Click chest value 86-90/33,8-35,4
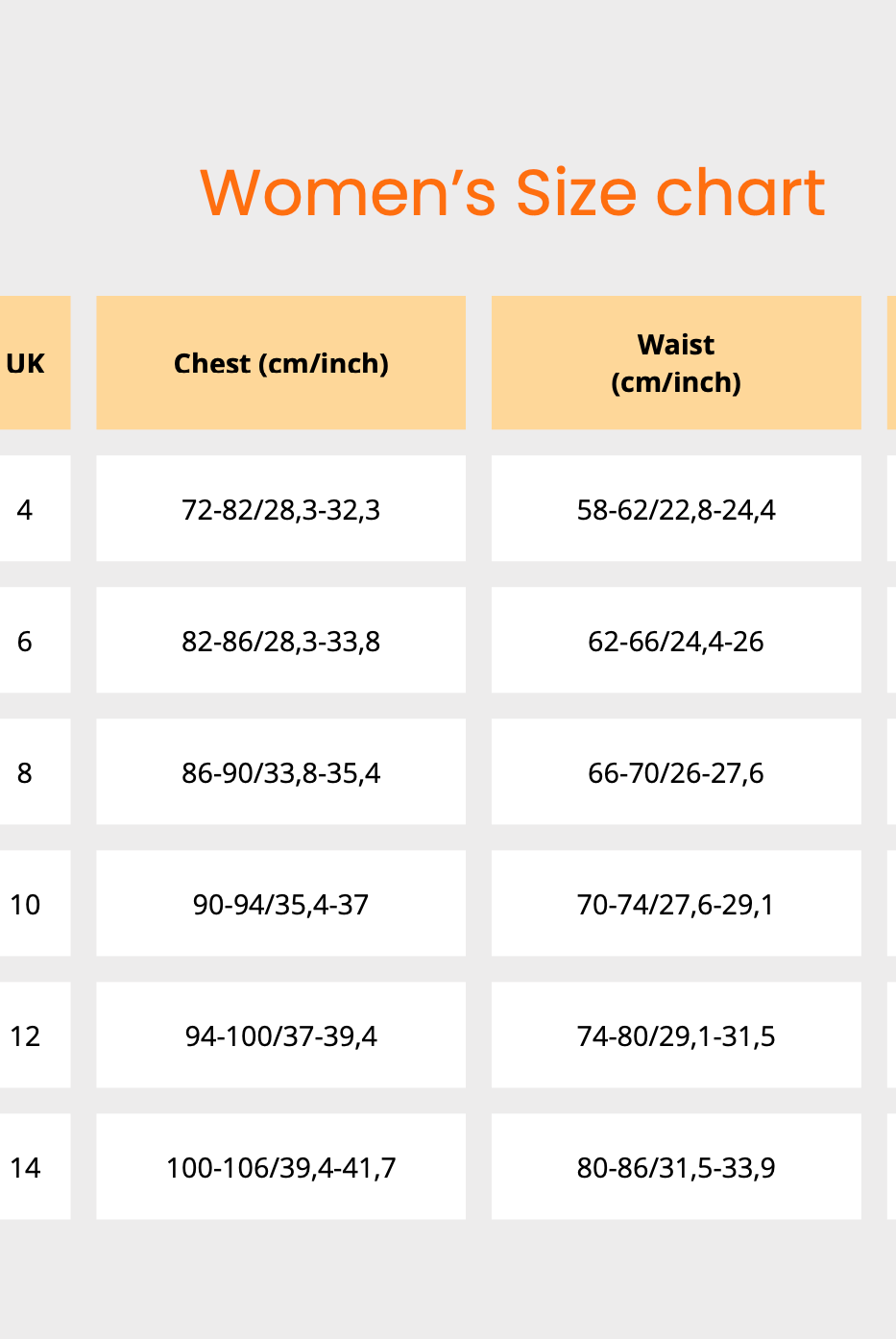The height and width of the screenshot is (1339, 896). [x=280, y=772]
